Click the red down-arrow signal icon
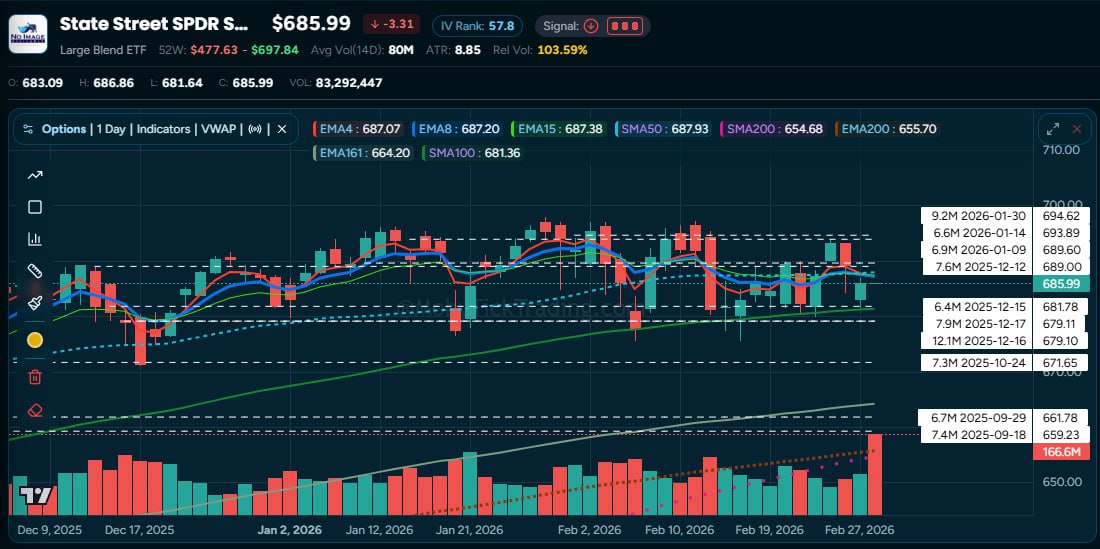The width and height of the screenshot is (1100, 549). pyautogui.click(x=591, y=26)
